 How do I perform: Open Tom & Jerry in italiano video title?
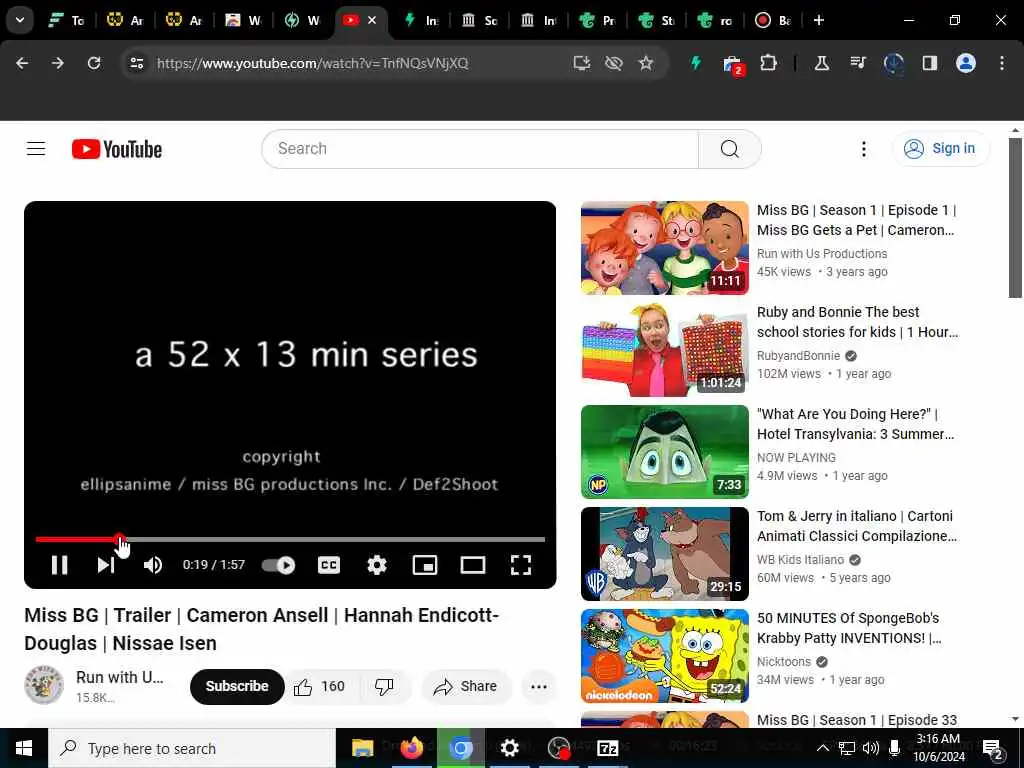pos(856,526)
